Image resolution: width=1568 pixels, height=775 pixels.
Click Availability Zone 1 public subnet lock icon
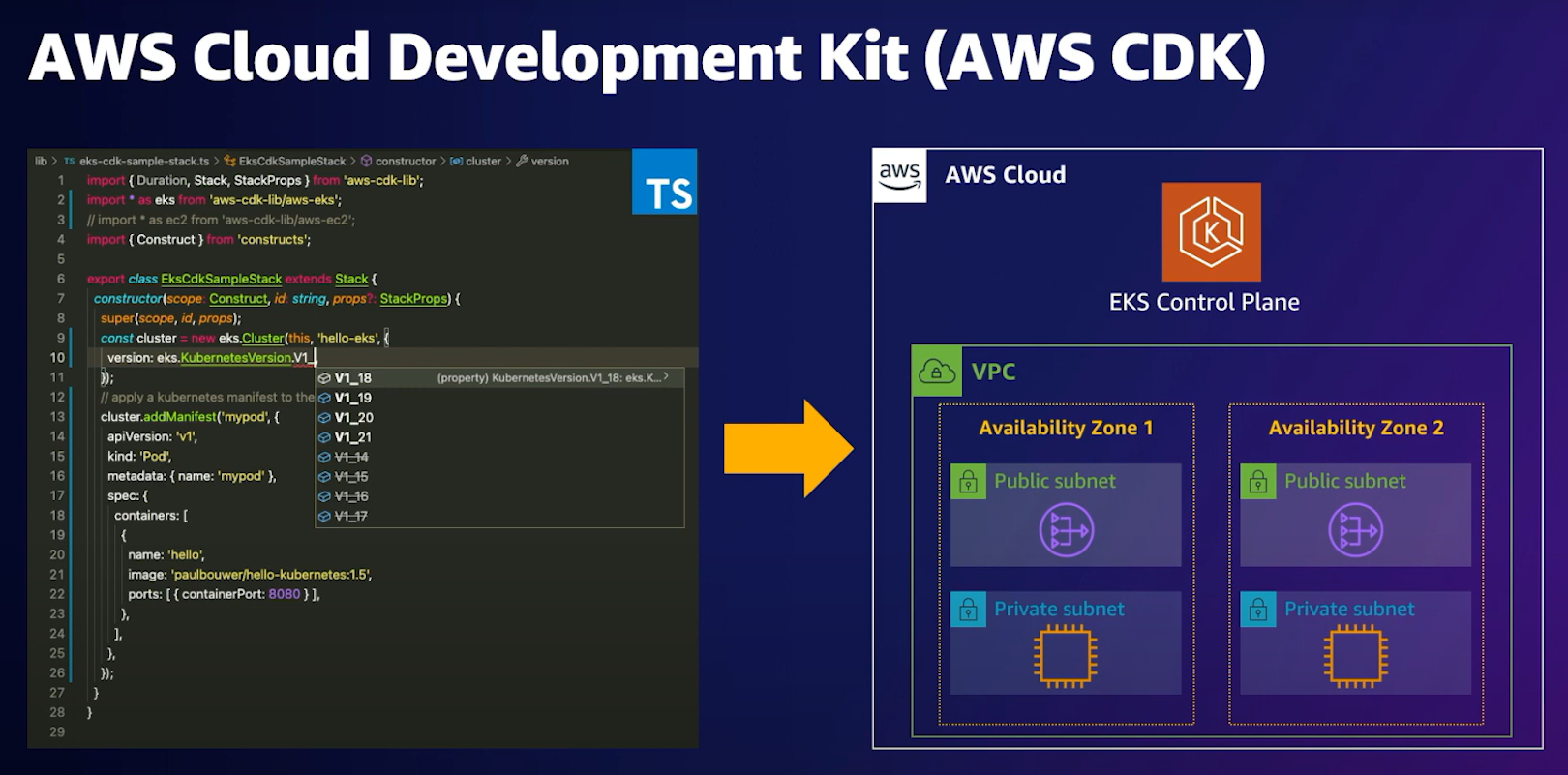click(x=968, y=481)
